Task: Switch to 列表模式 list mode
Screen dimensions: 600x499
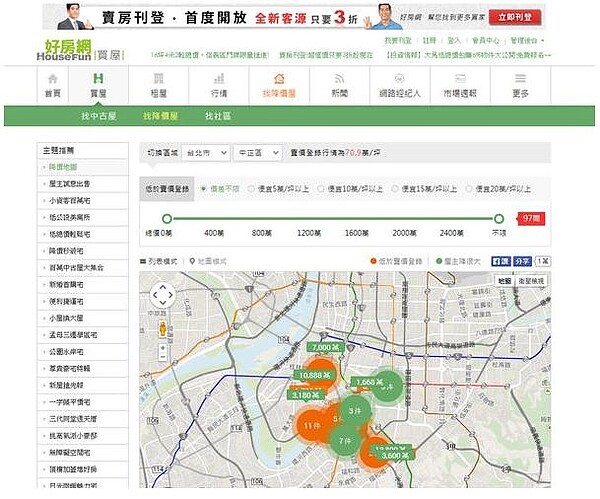Action: point(158,261)
